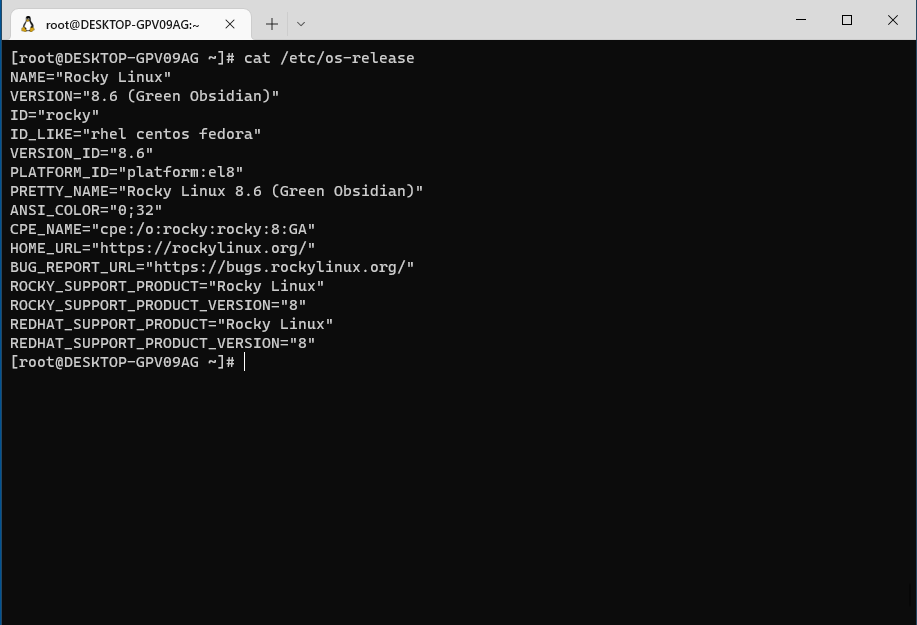The width and height of the screenshot is (917, 625).
Task: Close the root@DESKTOP-GPV09AG tab with its X
Action: [230, 23]
